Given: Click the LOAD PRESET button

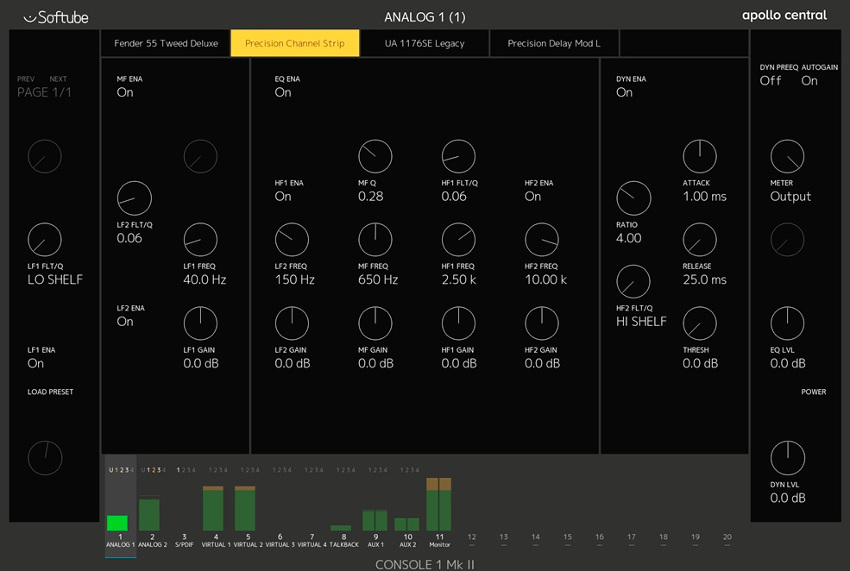Looking at the screenshot, I should (x=50, y=392).
